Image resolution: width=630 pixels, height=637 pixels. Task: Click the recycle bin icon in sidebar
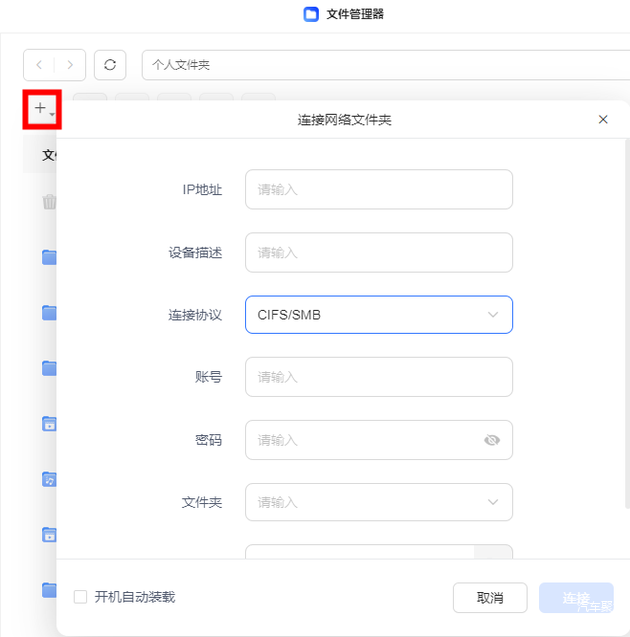pos(49,202)
